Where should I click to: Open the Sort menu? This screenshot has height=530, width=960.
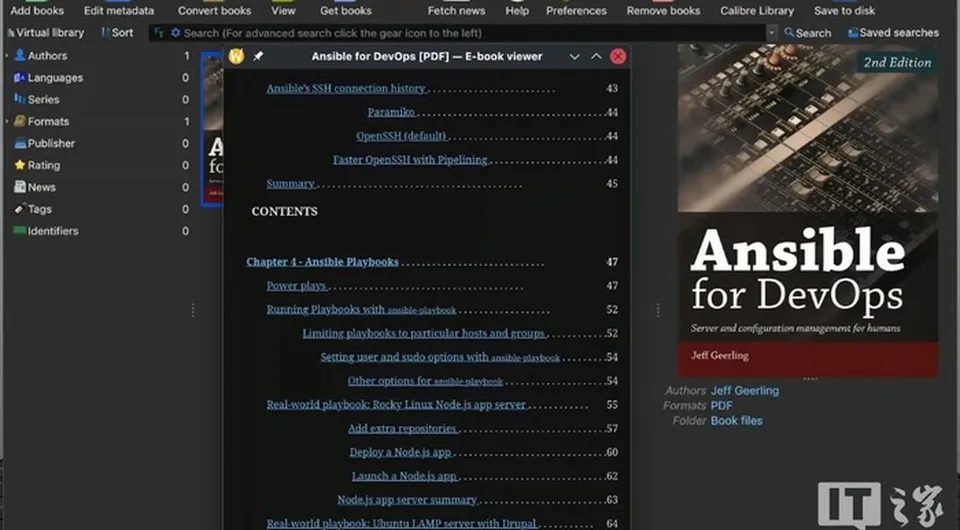coord(117,32)
